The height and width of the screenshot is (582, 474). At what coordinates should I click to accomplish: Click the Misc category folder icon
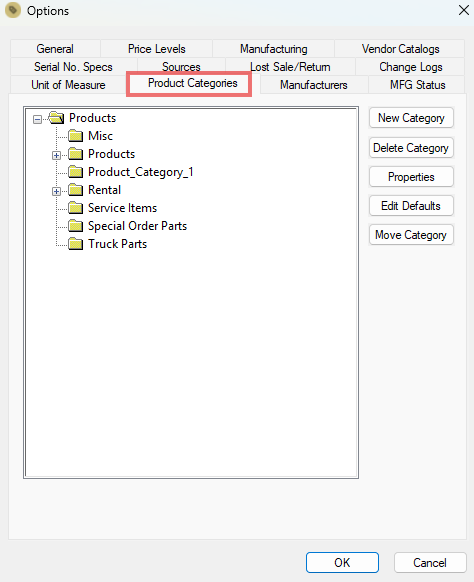click(76, 136)
